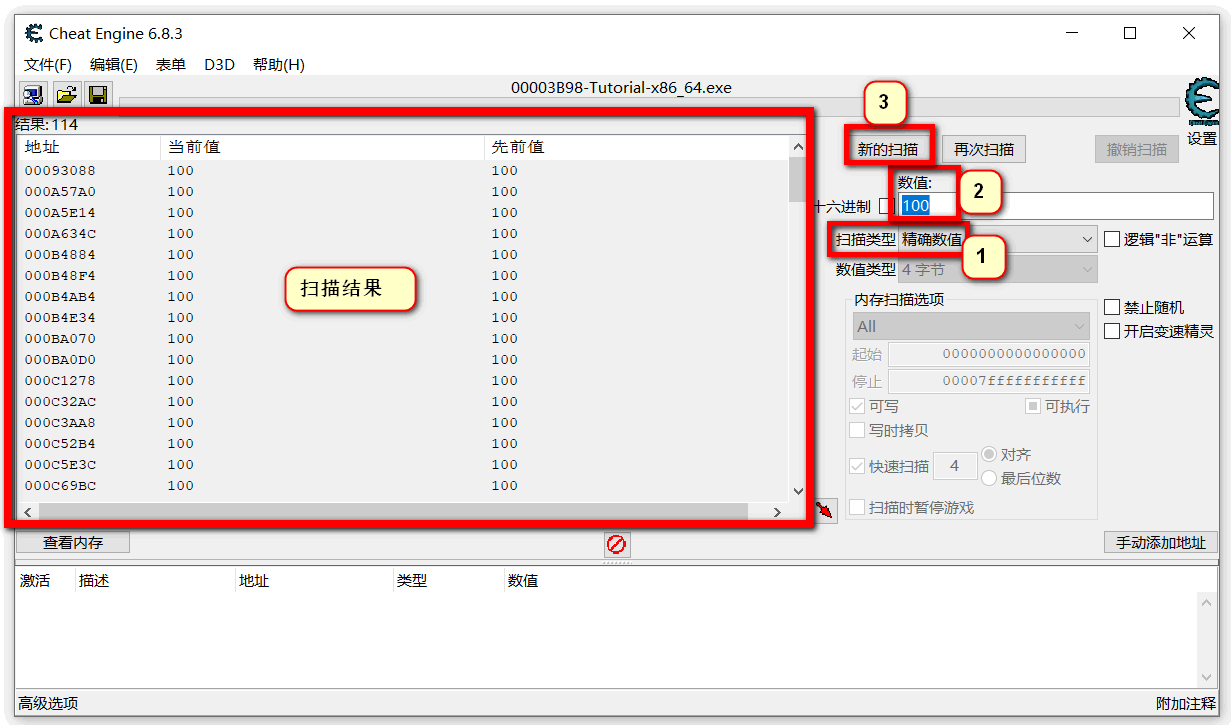
Task: Click inside the 数值 input showing 100
Action: (921, 204)
